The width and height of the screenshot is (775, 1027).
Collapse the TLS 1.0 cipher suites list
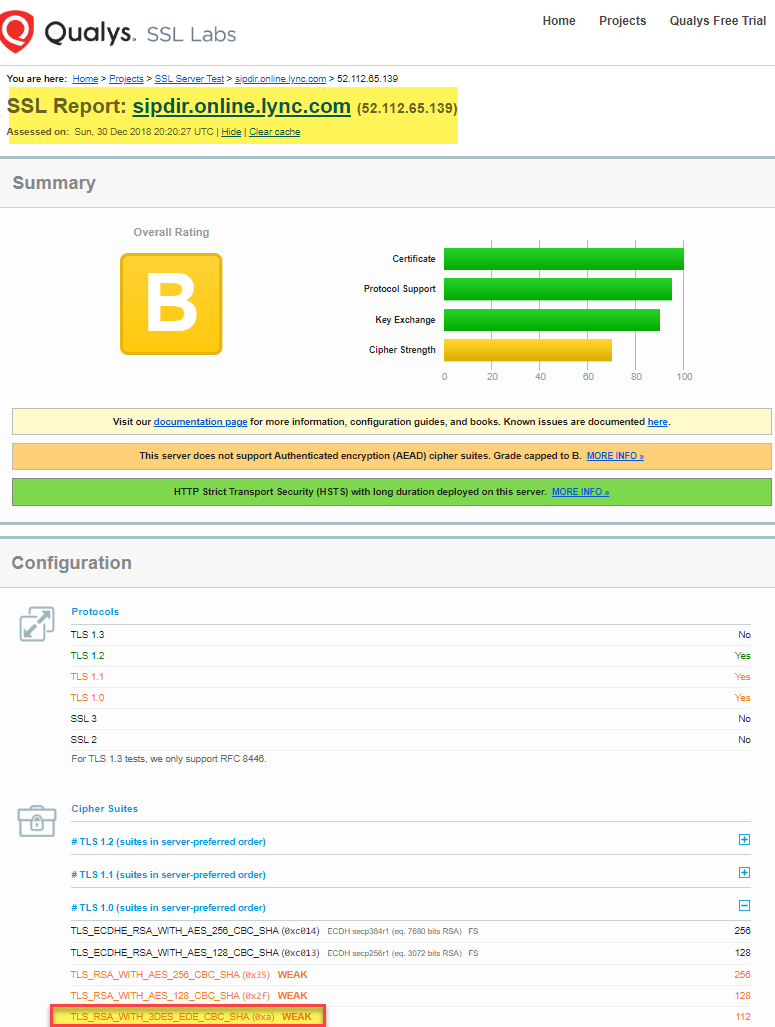click(x=744, y=906)
